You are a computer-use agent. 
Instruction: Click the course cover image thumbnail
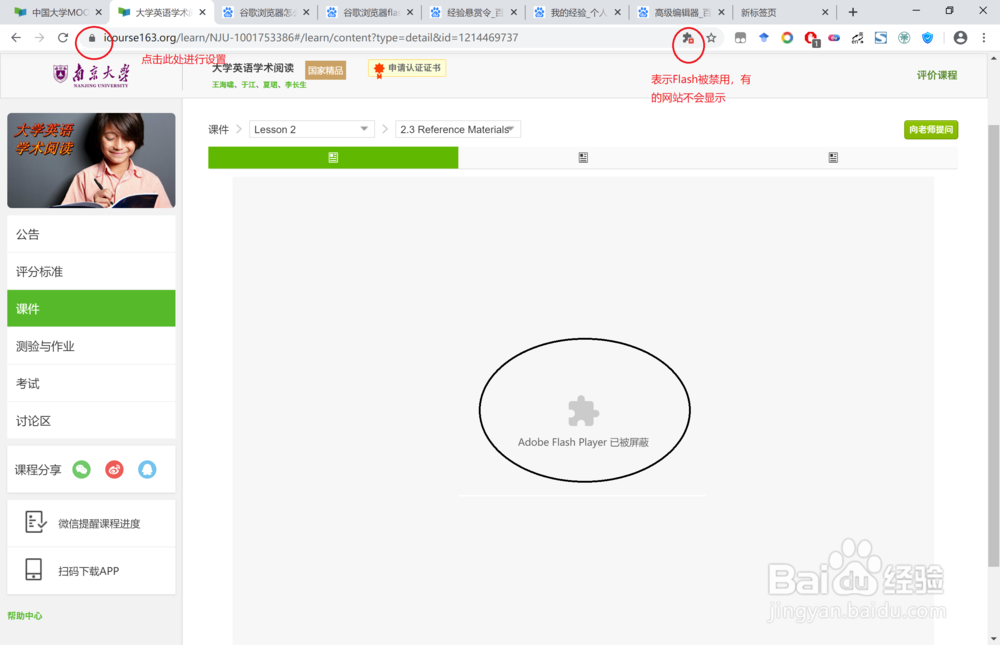pos(91,160)
